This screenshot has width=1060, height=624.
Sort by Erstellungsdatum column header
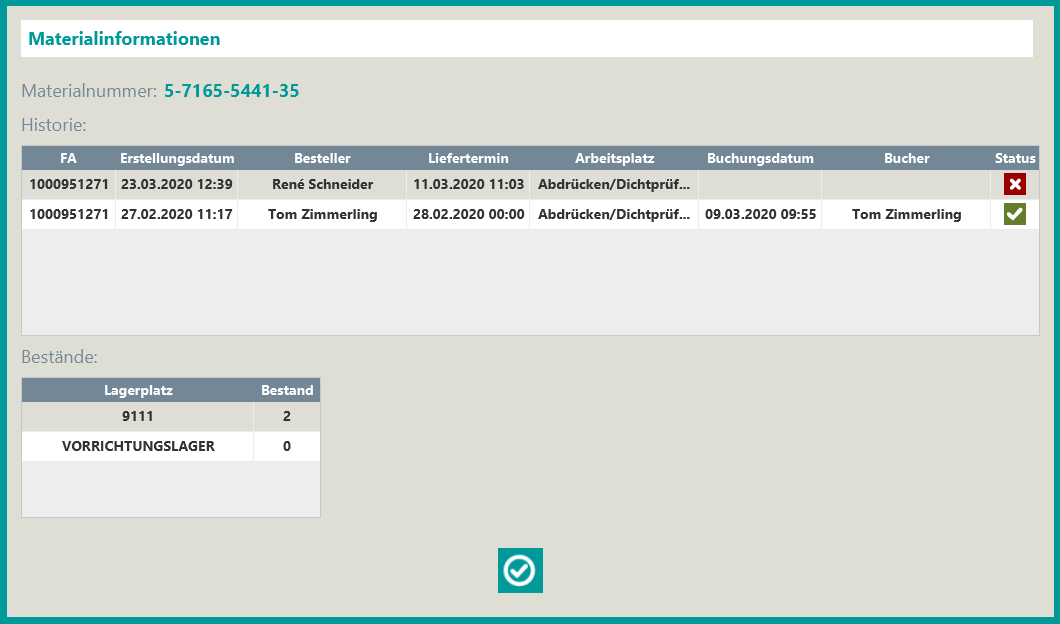pyautogui.click(x=177, y=158)
